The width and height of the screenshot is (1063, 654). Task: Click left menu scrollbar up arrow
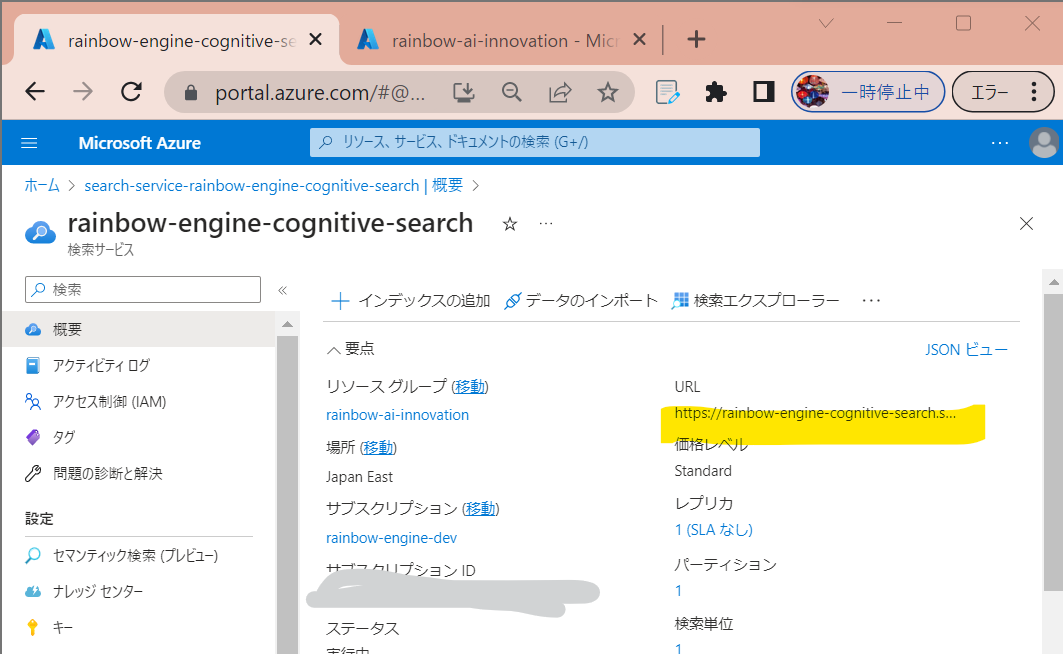tap(287, 325)
